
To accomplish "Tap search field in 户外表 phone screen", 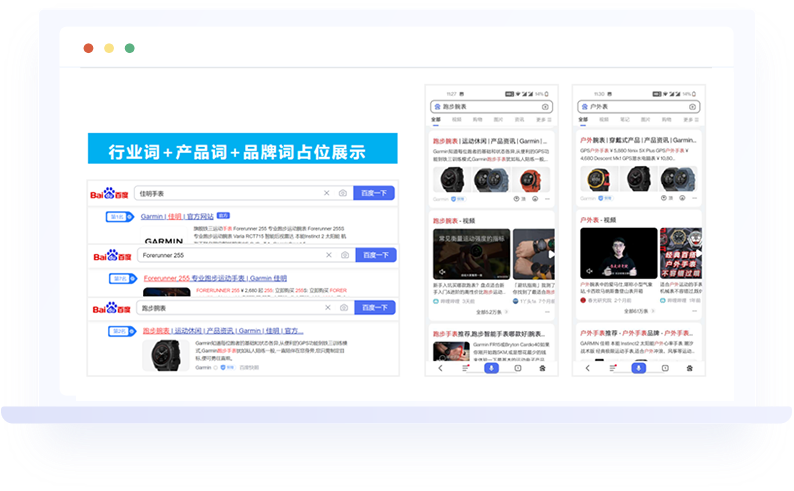I will coord(639,107).
